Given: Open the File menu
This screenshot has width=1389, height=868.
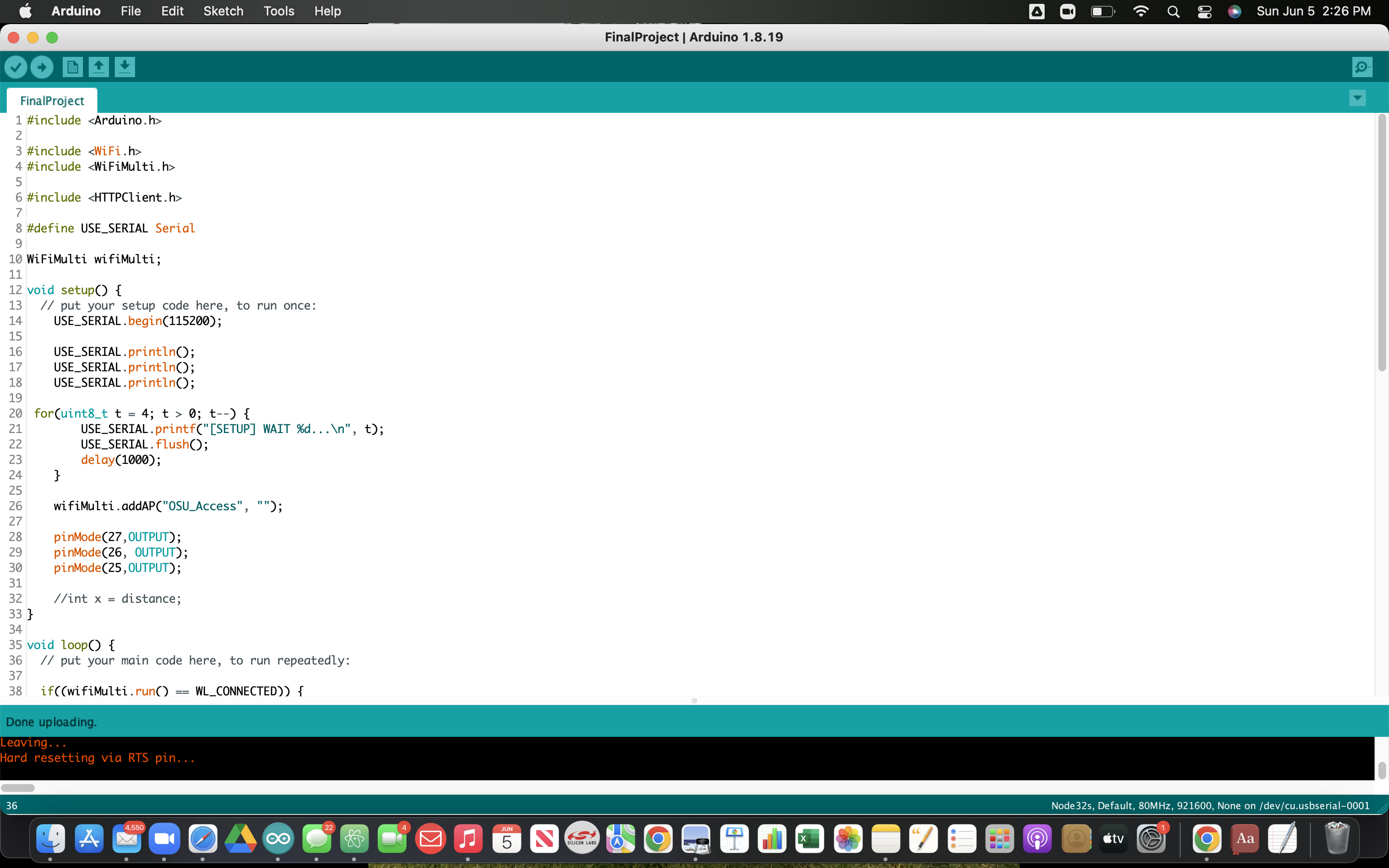Looking at the screenshot, I should [x=130, y=11].
